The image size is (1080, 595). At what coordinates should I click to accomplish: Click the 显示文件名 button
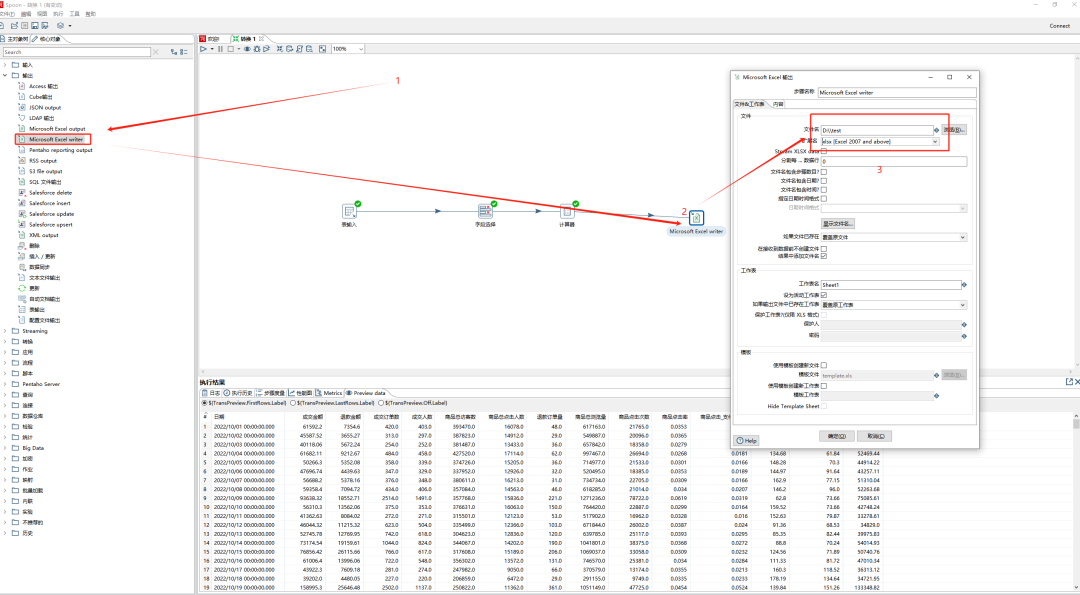(838, 223)
